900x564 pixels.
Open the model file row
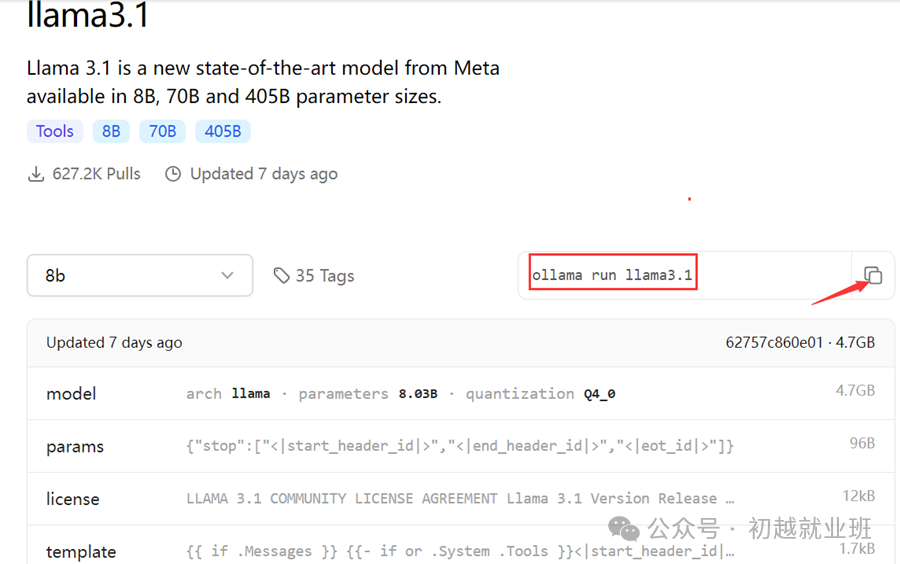coord(461,394)
